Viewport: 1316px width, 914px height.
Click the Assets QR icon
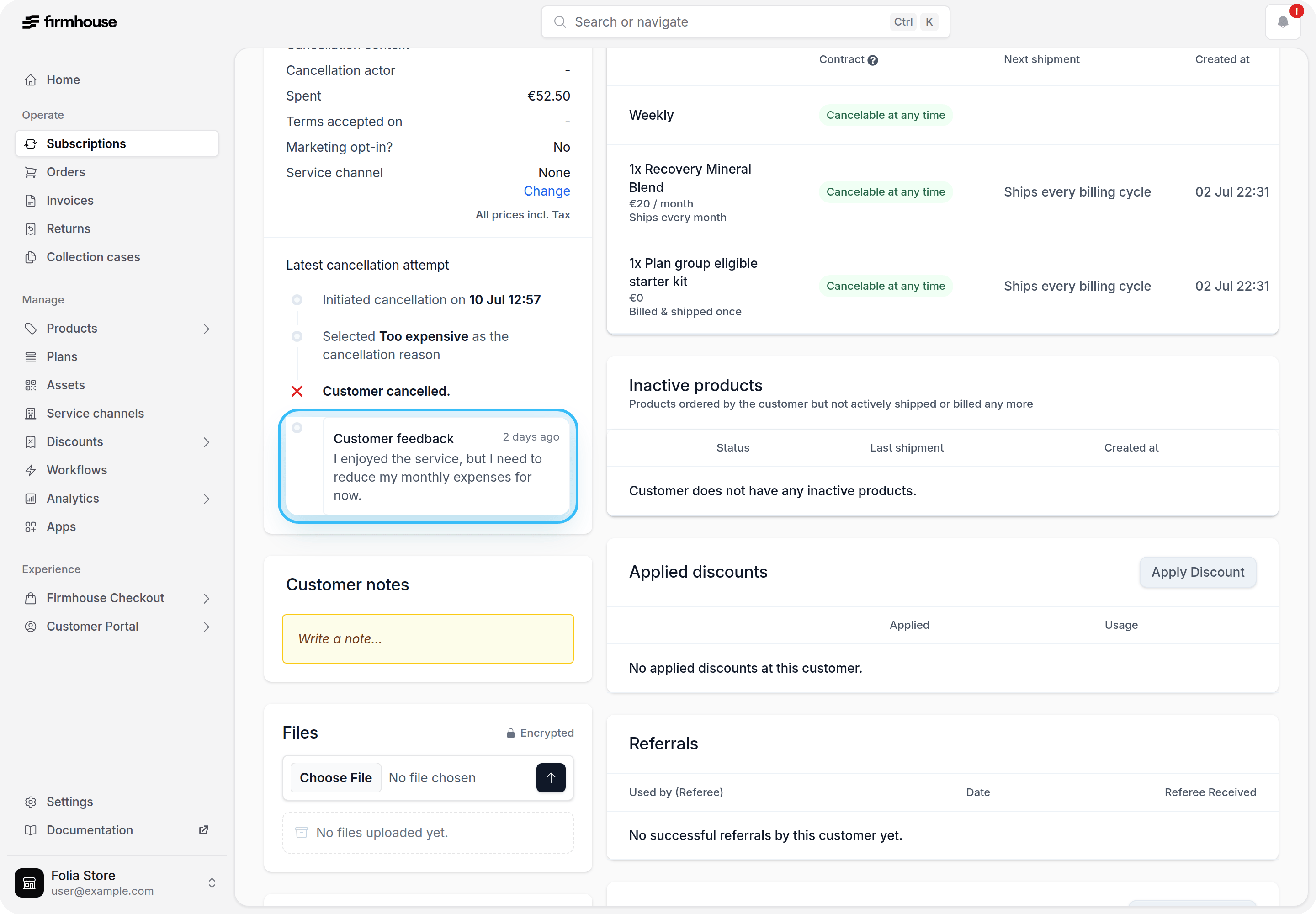pos(31,385)
